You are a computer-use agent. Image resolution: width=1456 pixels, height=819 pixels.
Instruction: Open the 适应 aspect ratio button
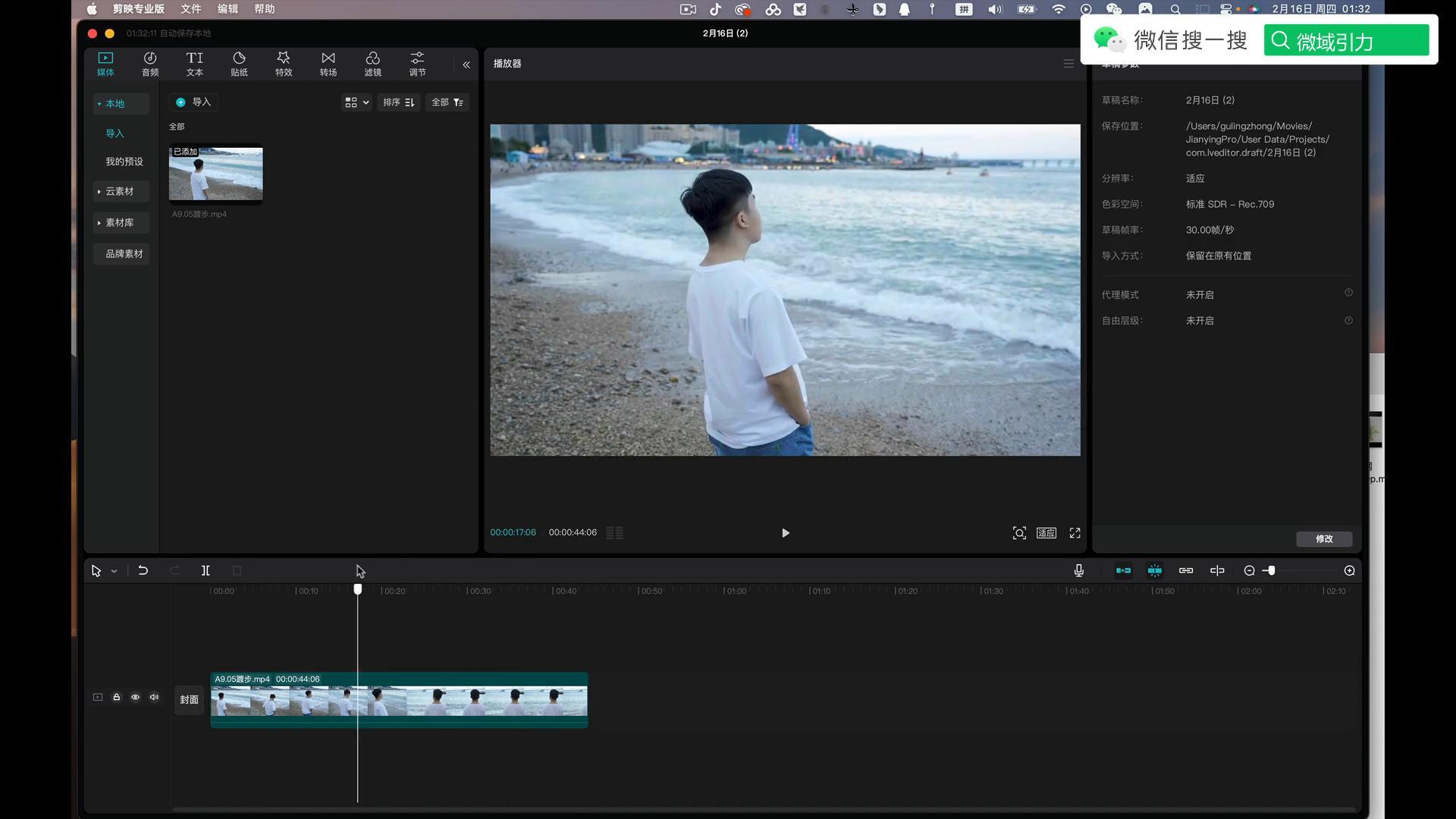point(1046,533)
